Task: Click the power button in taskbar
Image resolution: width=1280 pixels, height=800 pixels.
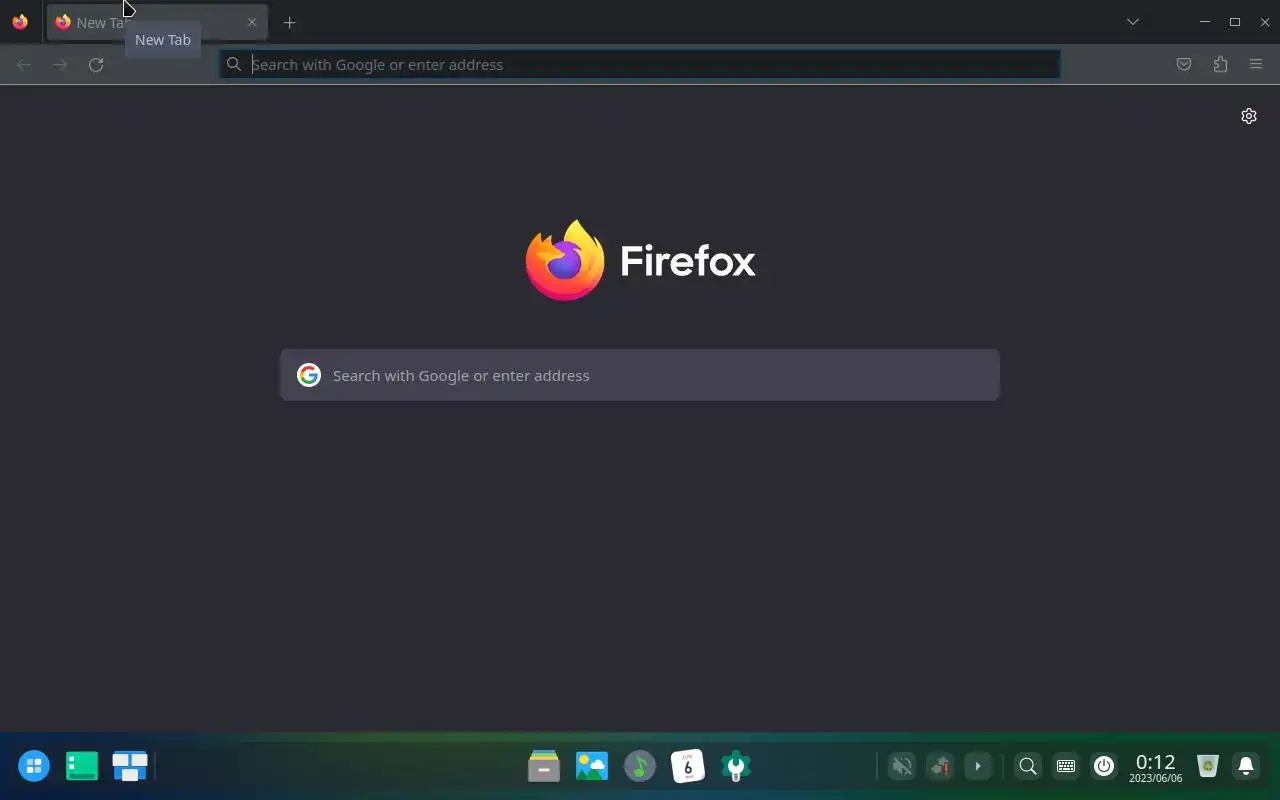Action: 1104,766
